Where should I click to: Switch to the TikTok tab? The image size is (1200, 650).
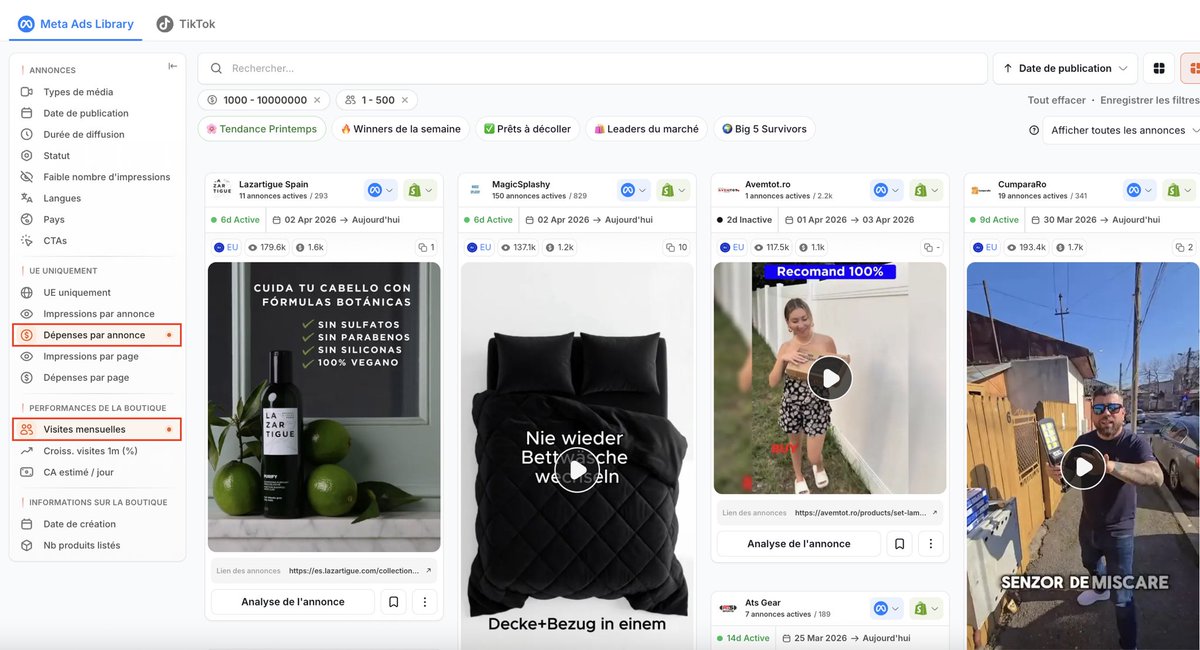186,24
